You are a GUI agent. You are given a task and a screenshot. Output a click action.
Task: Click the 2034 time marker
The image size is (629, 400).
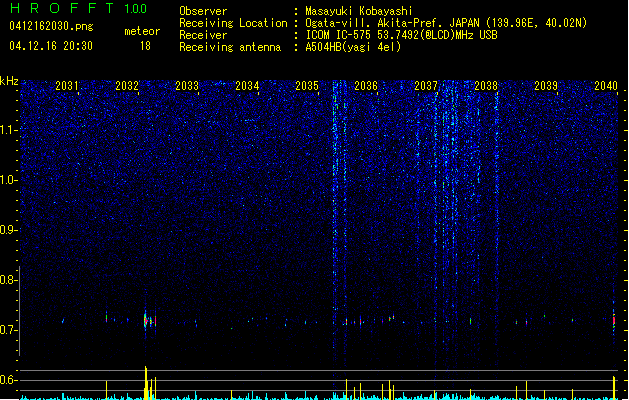coord(247,86)
